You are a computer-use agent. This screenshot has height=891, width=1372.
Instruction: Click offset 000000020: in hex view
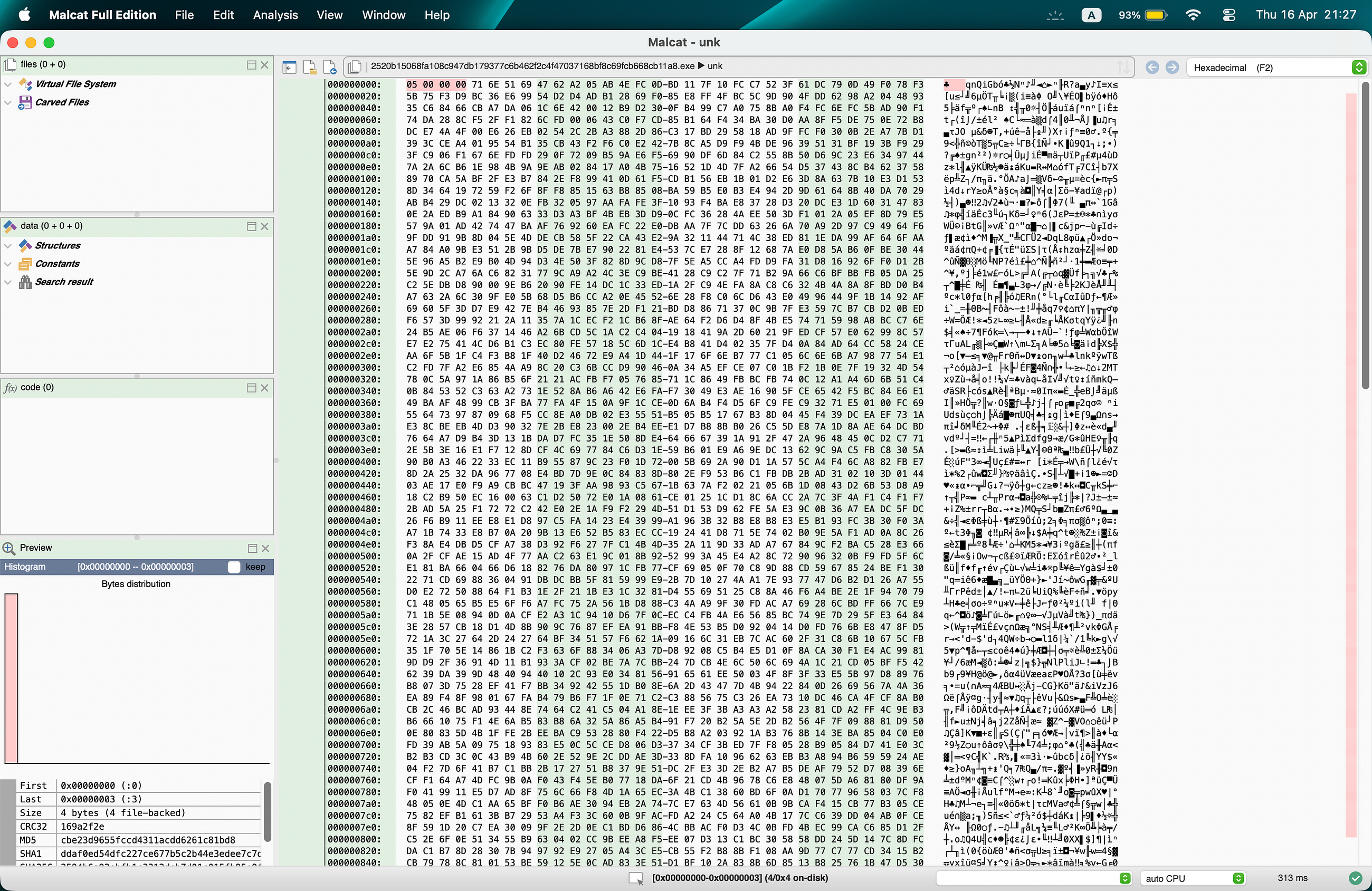tap(354, 96)
